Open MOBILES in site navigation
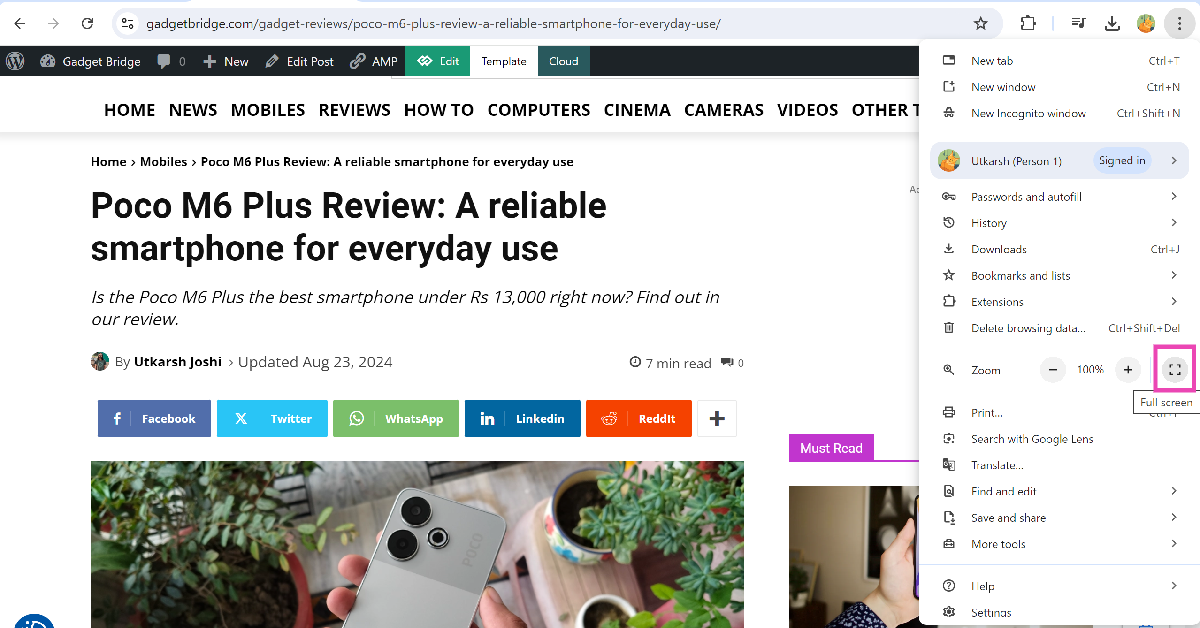The height and width of the screenshot is (628, 1200). pyautogui.click(x=268, y=110)
